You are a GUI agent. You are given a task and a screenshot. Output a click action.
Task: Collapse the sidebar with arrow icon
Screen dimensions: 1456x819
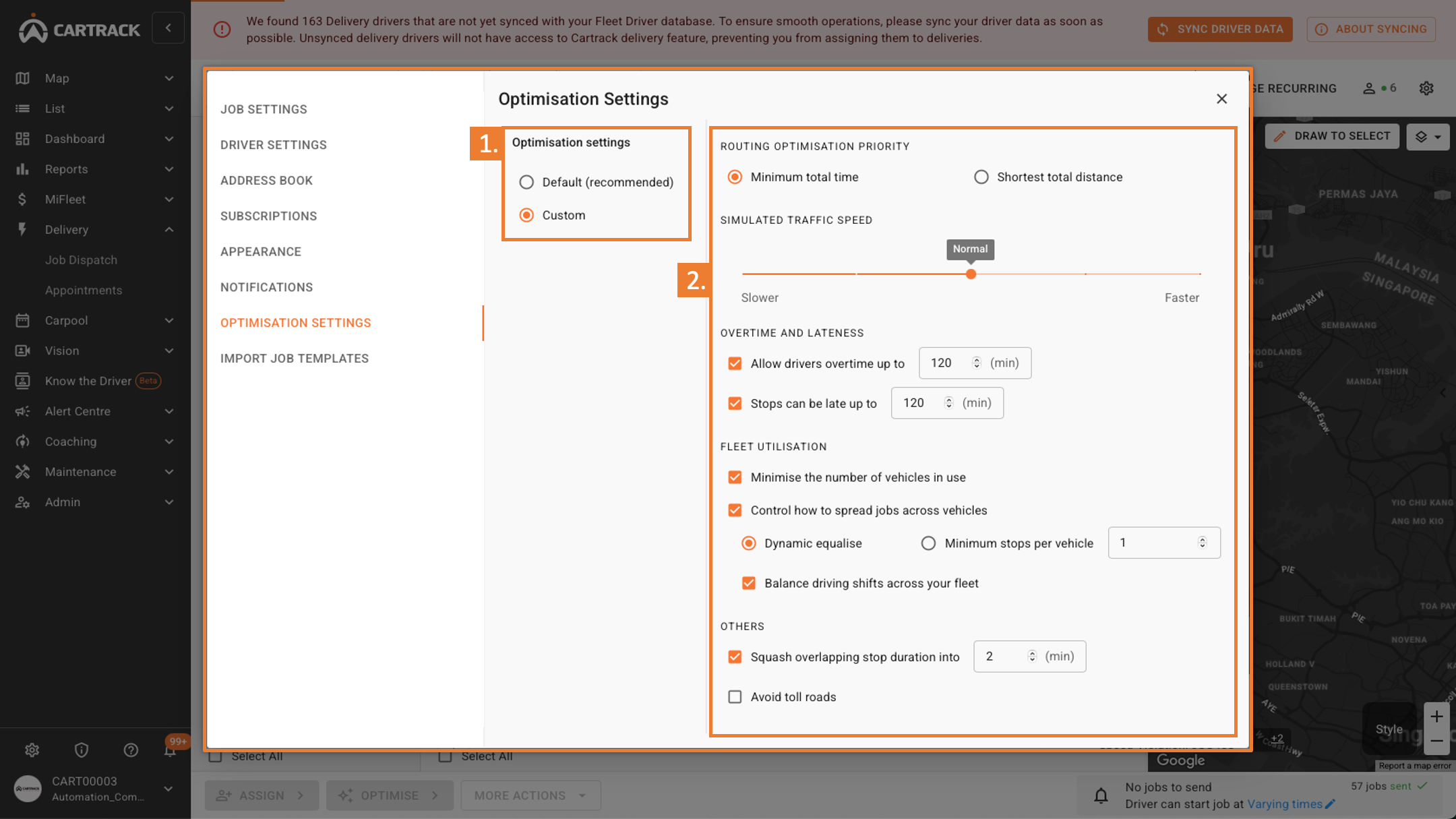point(169,28)
